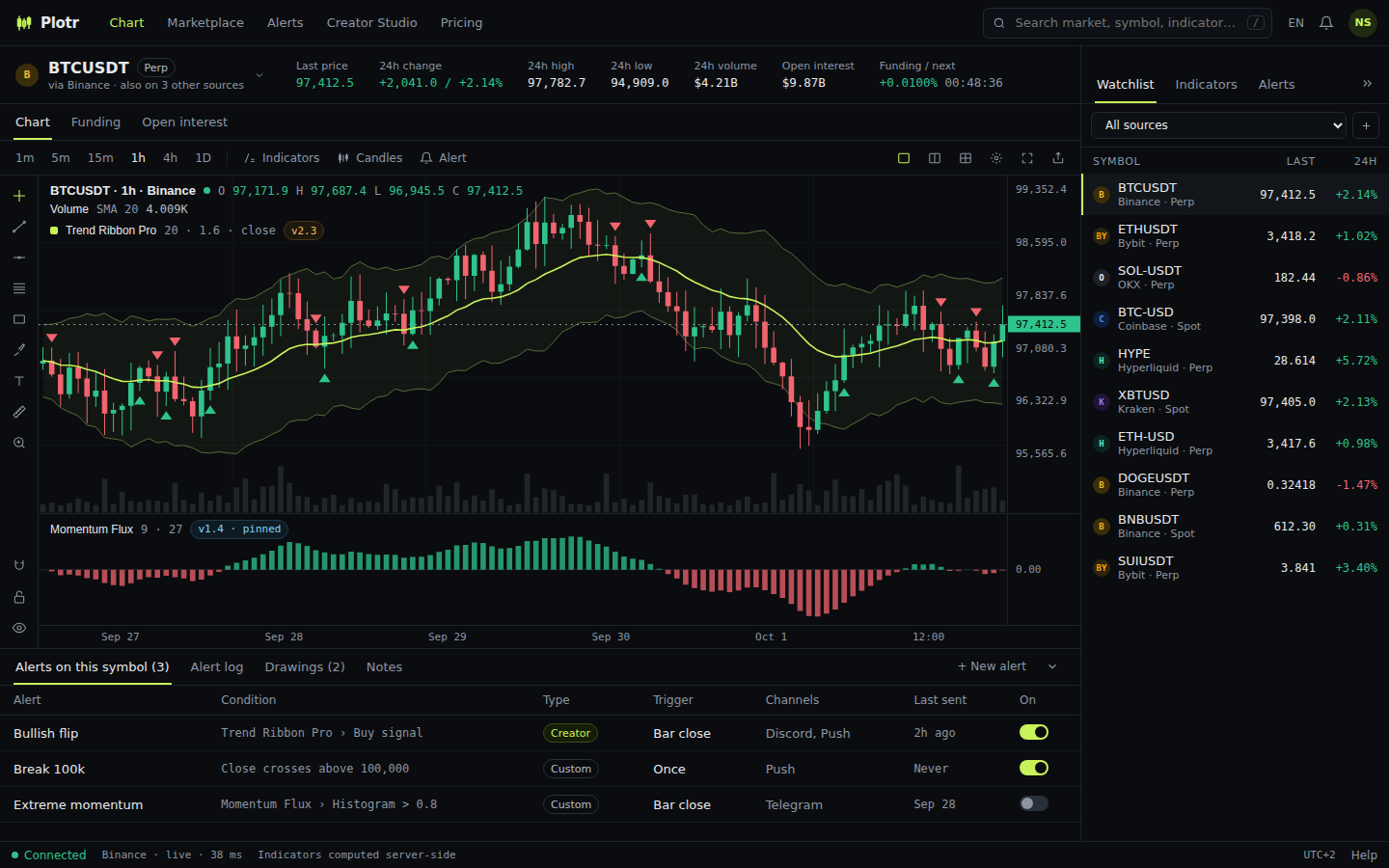Enable the magnet snap tool

click(x=19, y=566)
